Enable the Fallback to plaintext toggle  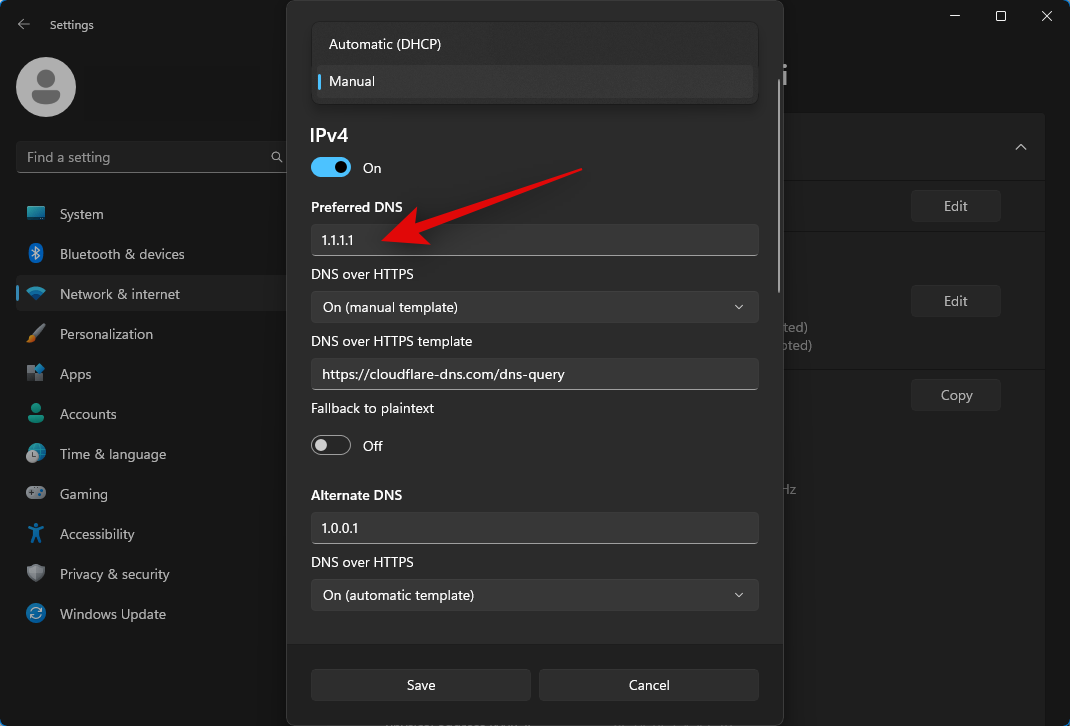[331, 446]
